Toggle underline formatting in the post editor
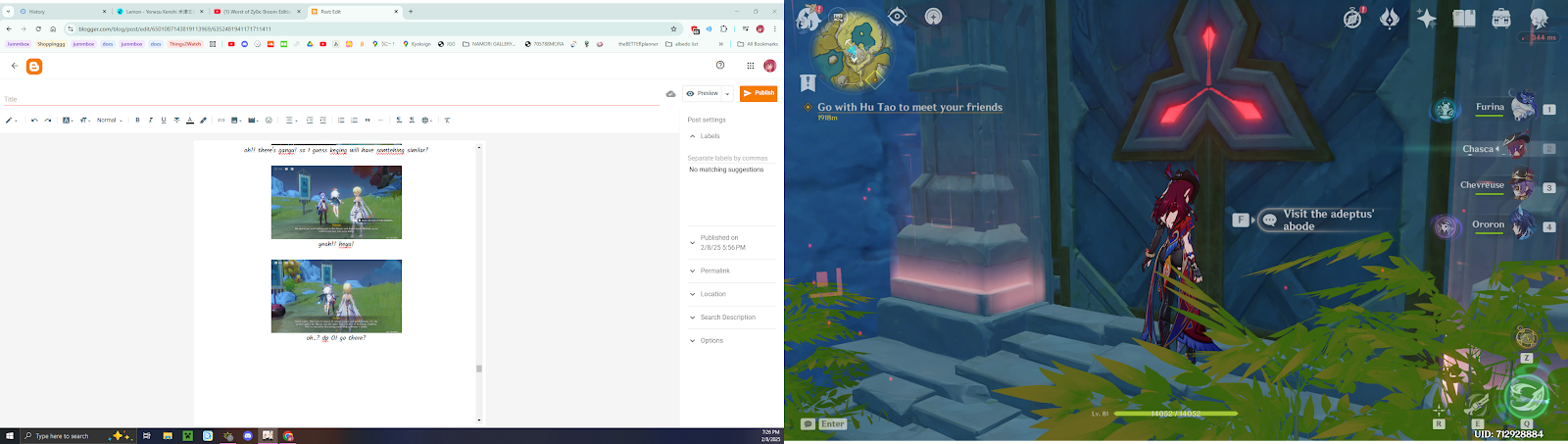The height and width of the screenshot is (444, 1568). click(164, 121)
